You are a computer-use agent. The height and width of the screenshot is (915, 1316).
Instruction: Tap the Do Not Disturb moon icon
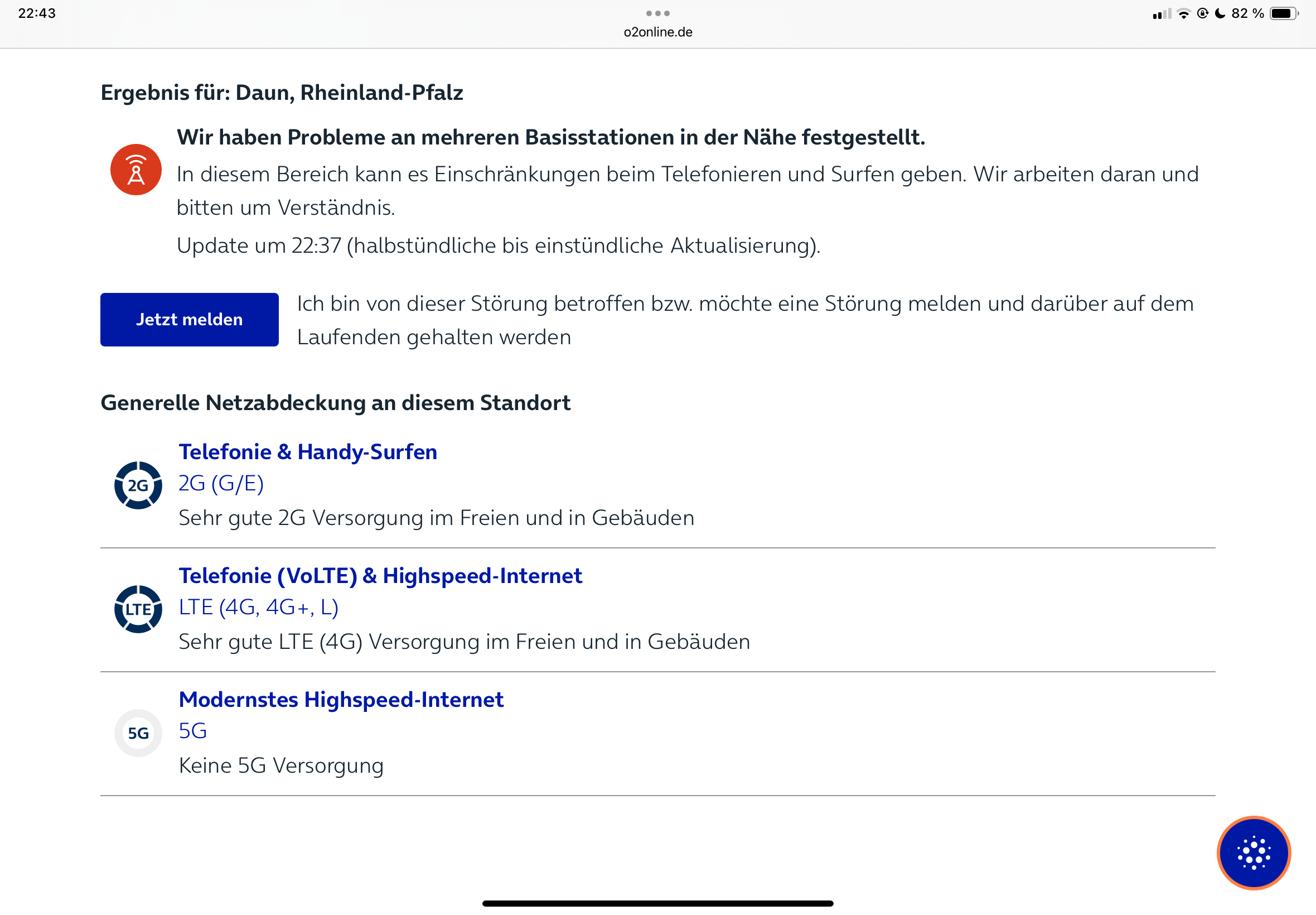coord(1220,13)
